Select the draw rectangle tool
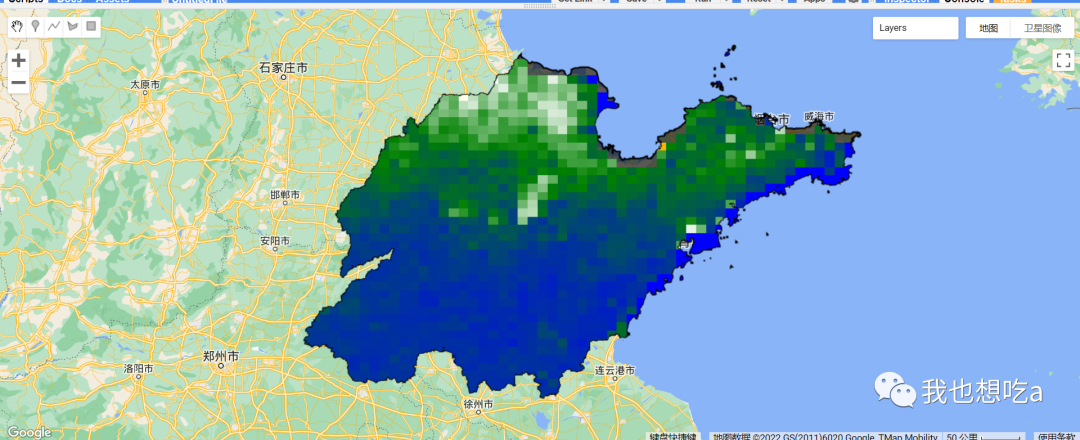 tap(91, 27)
